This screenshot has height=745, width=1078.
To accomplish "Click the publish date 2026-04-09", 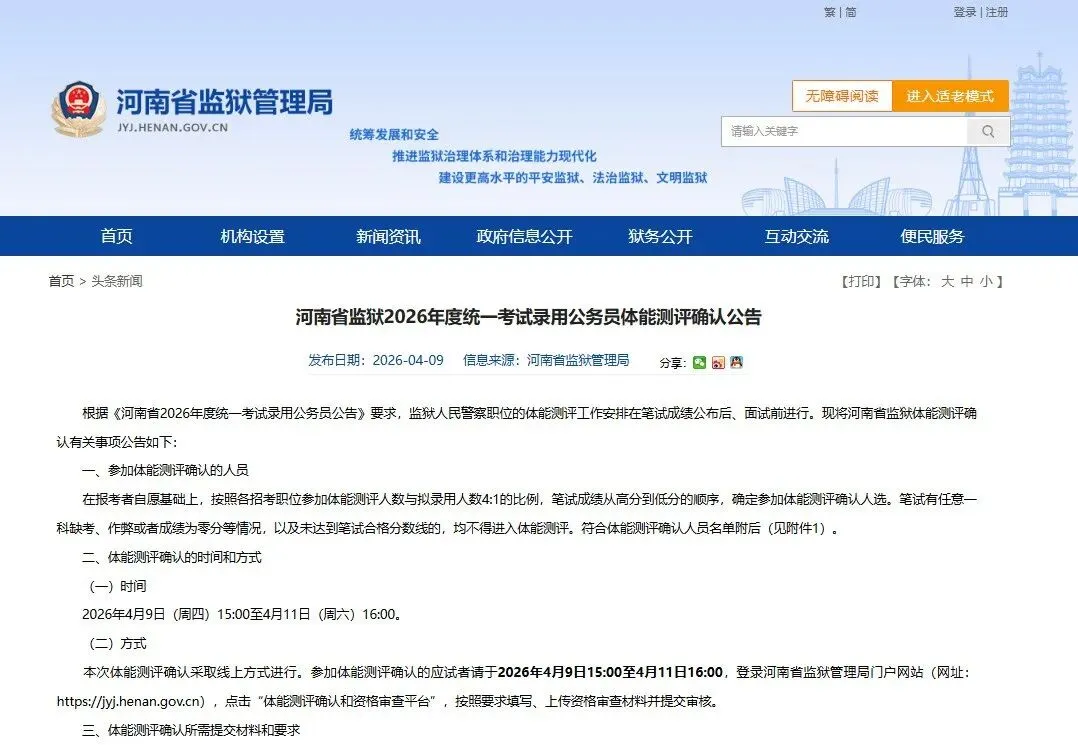I will pyautogui.click(x=408, y=360).
